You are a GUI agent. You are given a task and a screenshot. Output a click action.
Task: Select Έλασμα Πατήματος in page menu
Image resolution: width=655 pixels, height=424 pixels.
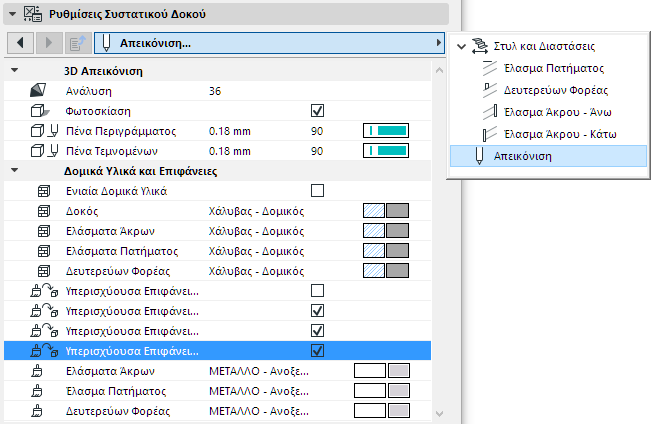pyautogui.click(x=553, y=68)
